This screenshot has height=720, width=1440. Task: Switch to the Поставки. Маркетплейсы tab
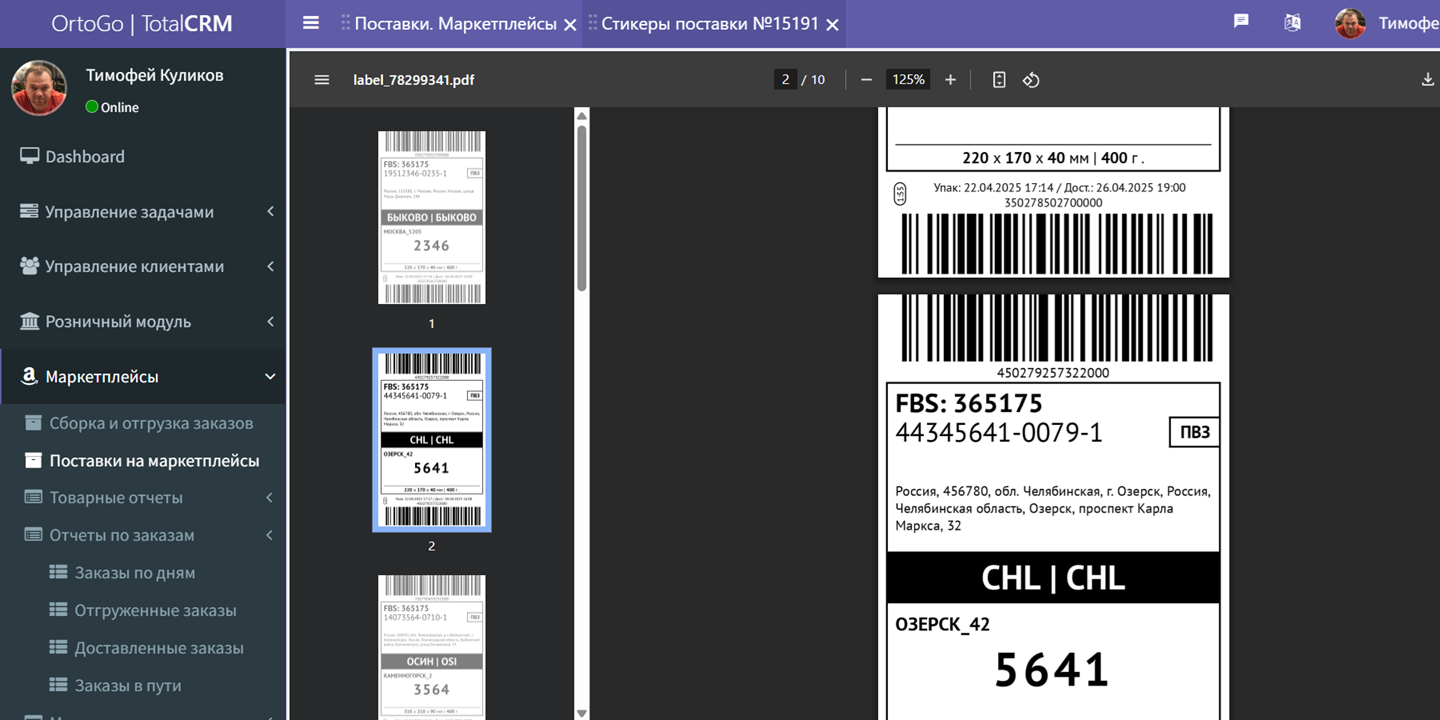(x=456, y=23)
